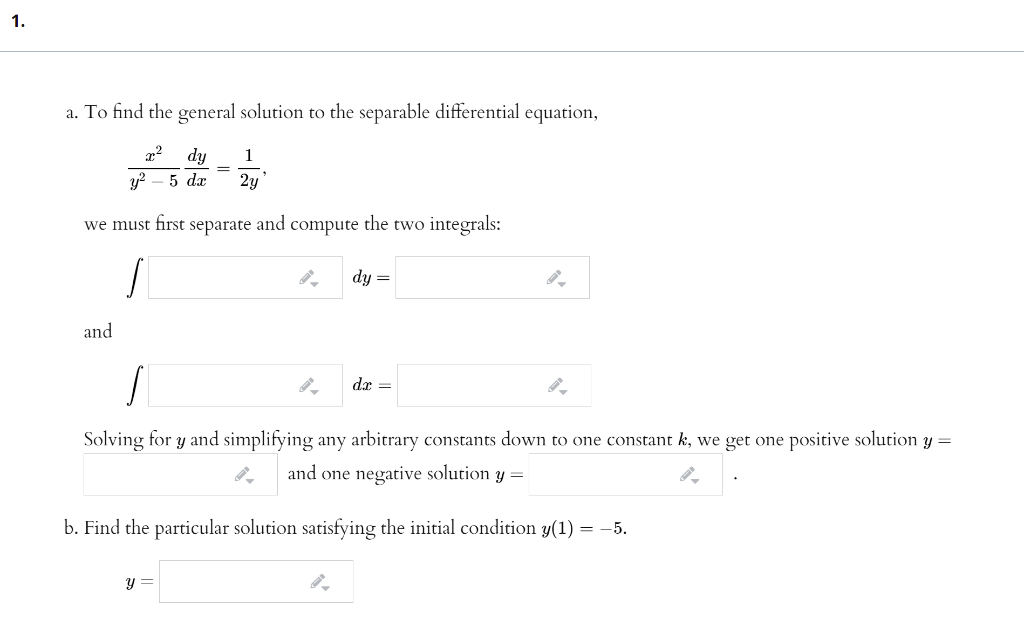Viewport: 1024px width, 620px height.
Task: Open the equation editor for the dx result box
Action: click(x=556, y=383)
